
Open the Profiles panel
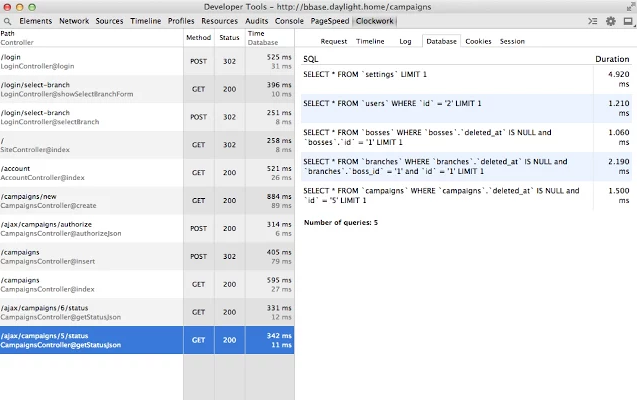pyautogui.click(x=181, y=21)
